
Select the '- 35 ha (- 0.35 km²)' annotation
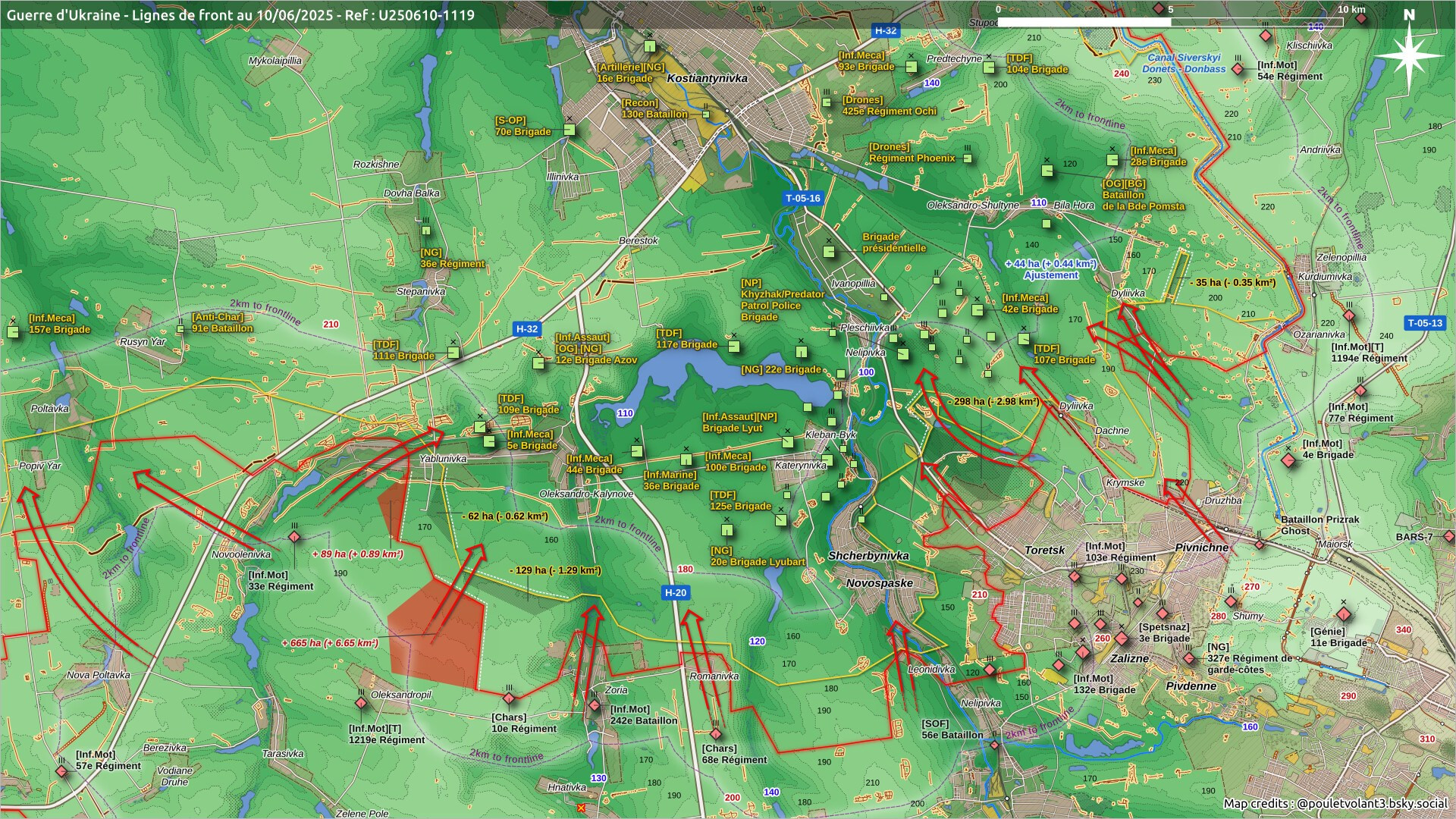(x=1233, y=283)
